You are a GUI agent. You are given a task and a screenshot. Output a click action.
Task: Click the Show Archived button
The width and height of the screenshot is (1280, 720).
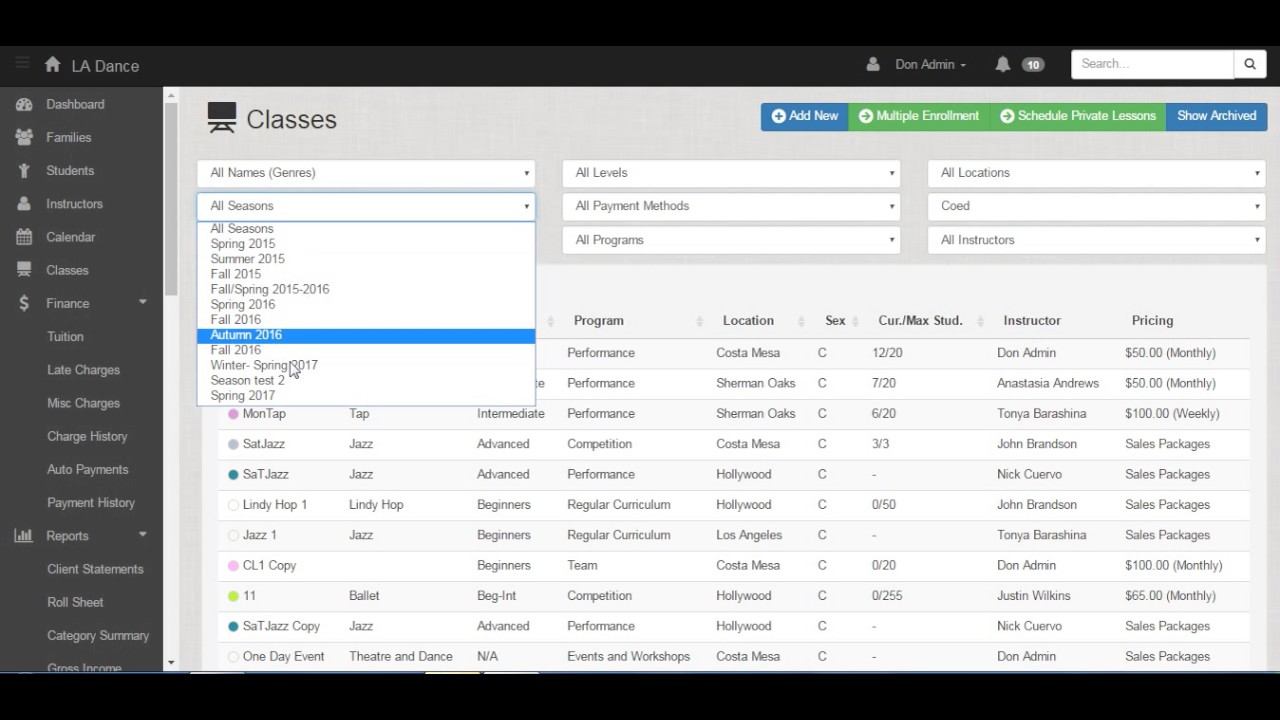1217,116
